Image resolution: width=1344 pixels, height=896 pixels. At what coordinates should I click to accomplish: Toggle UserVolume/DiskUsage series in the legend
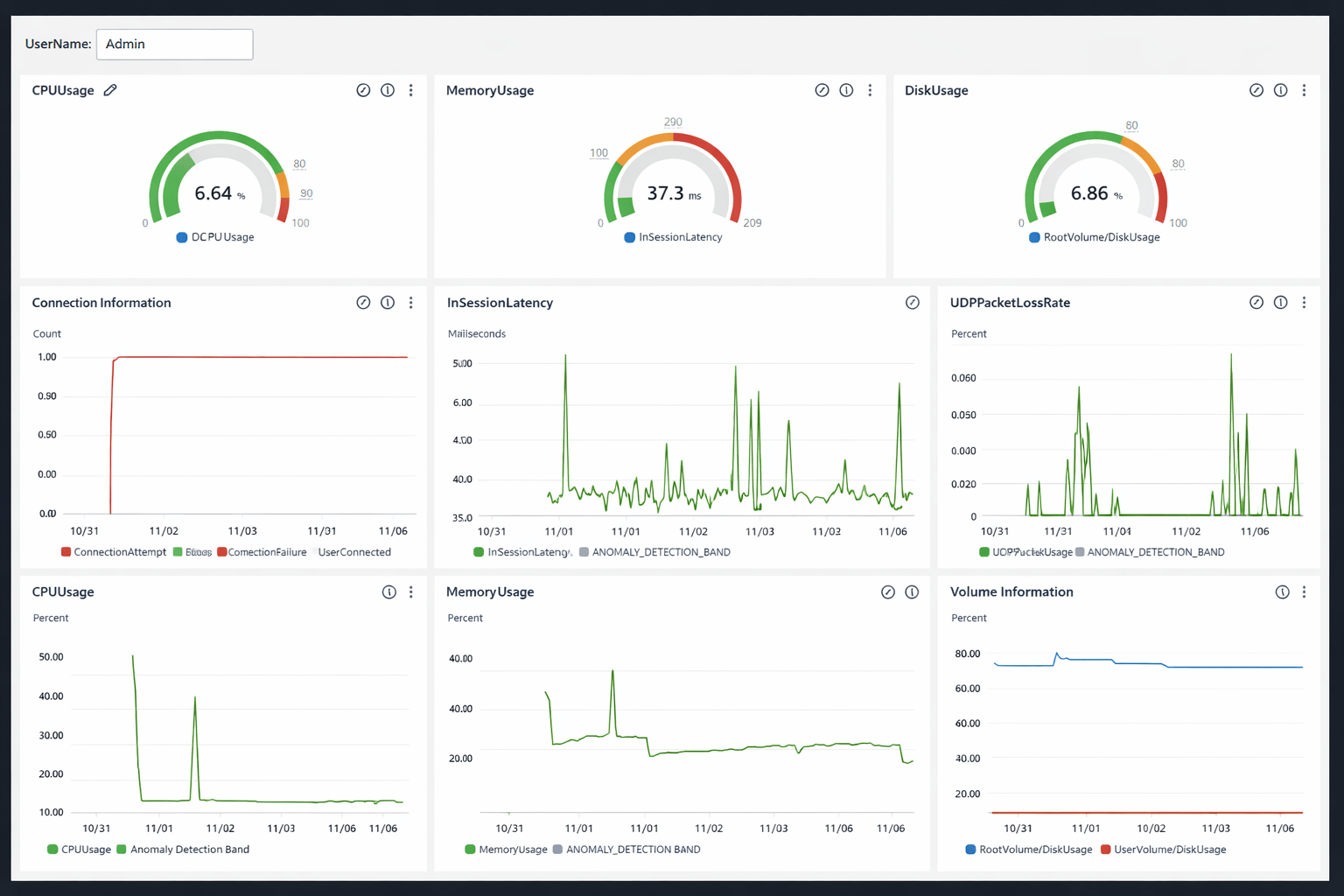pyautogui.click(x=1164, y=850)
